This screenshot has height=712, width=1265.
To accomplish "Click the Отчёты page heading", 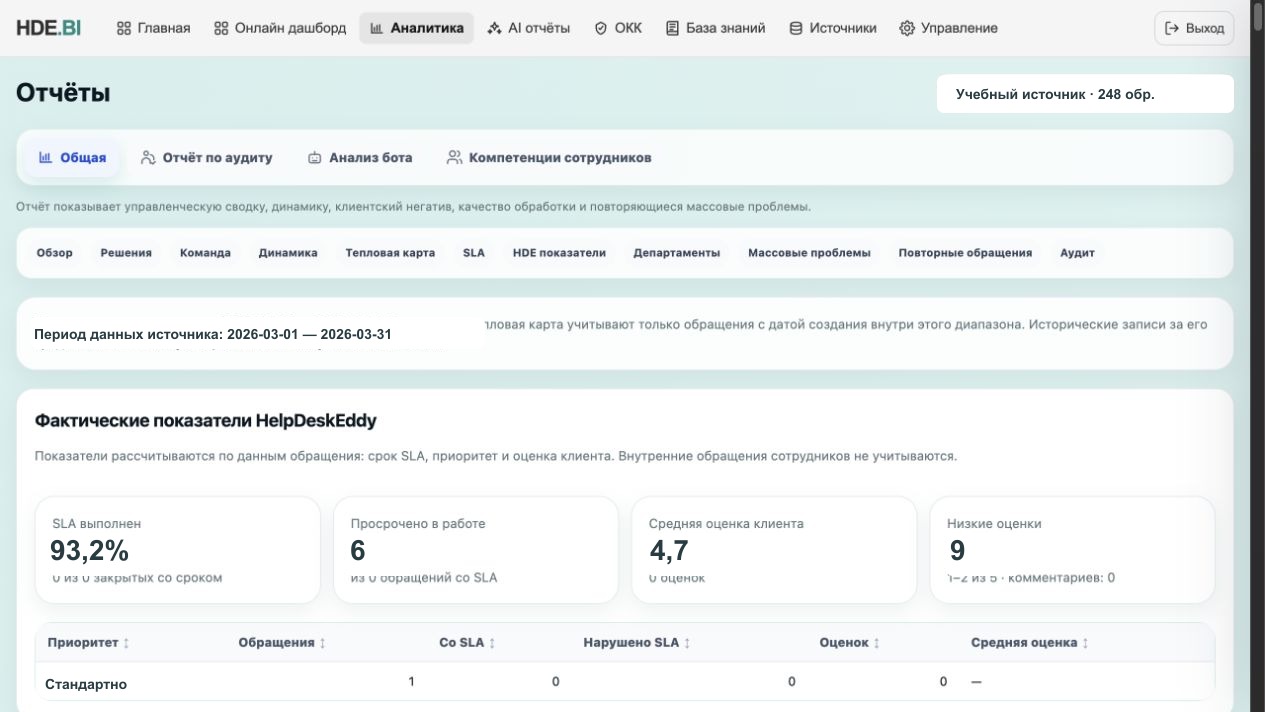I will [63, 93].
